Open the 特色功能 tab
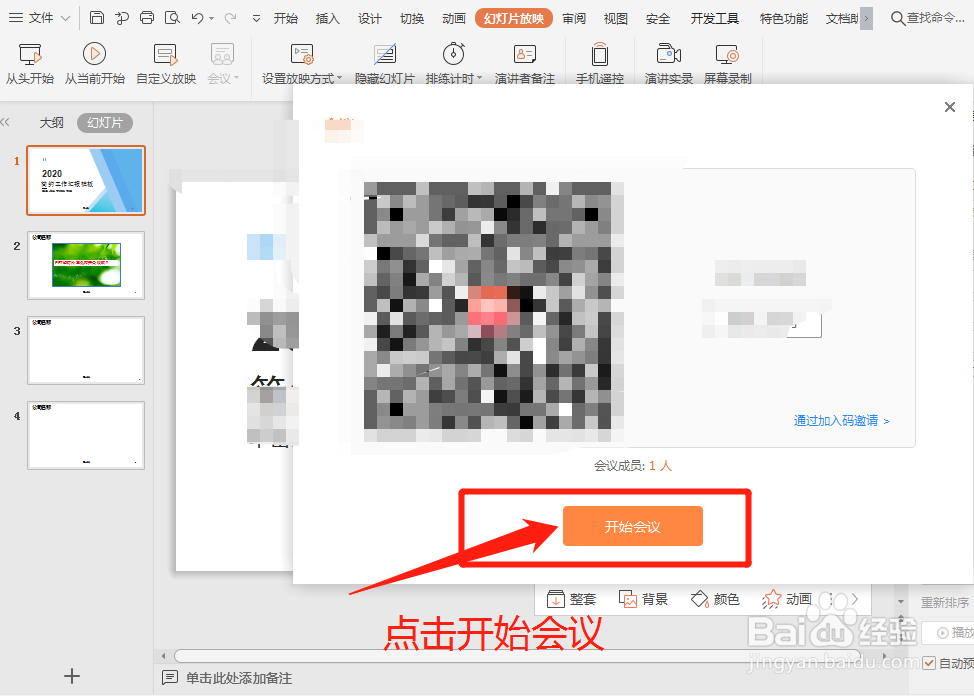Viewport: 974px width, 696px height. pos(784,19)
